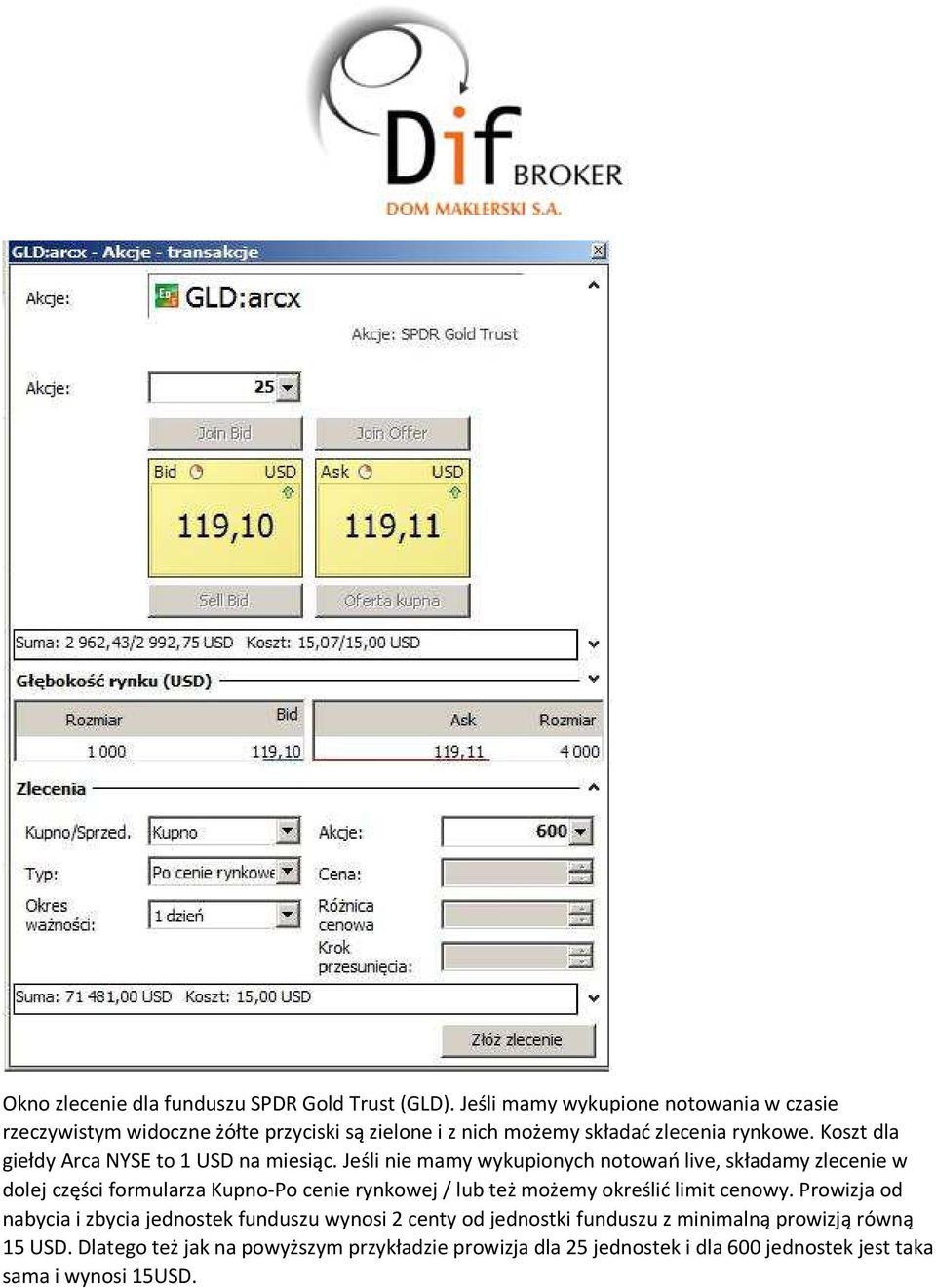Image resolution: width=936 pixels, height=1288 pixels.
Task: Click the Różnica cenowa input field
Action: coord(505,914)
